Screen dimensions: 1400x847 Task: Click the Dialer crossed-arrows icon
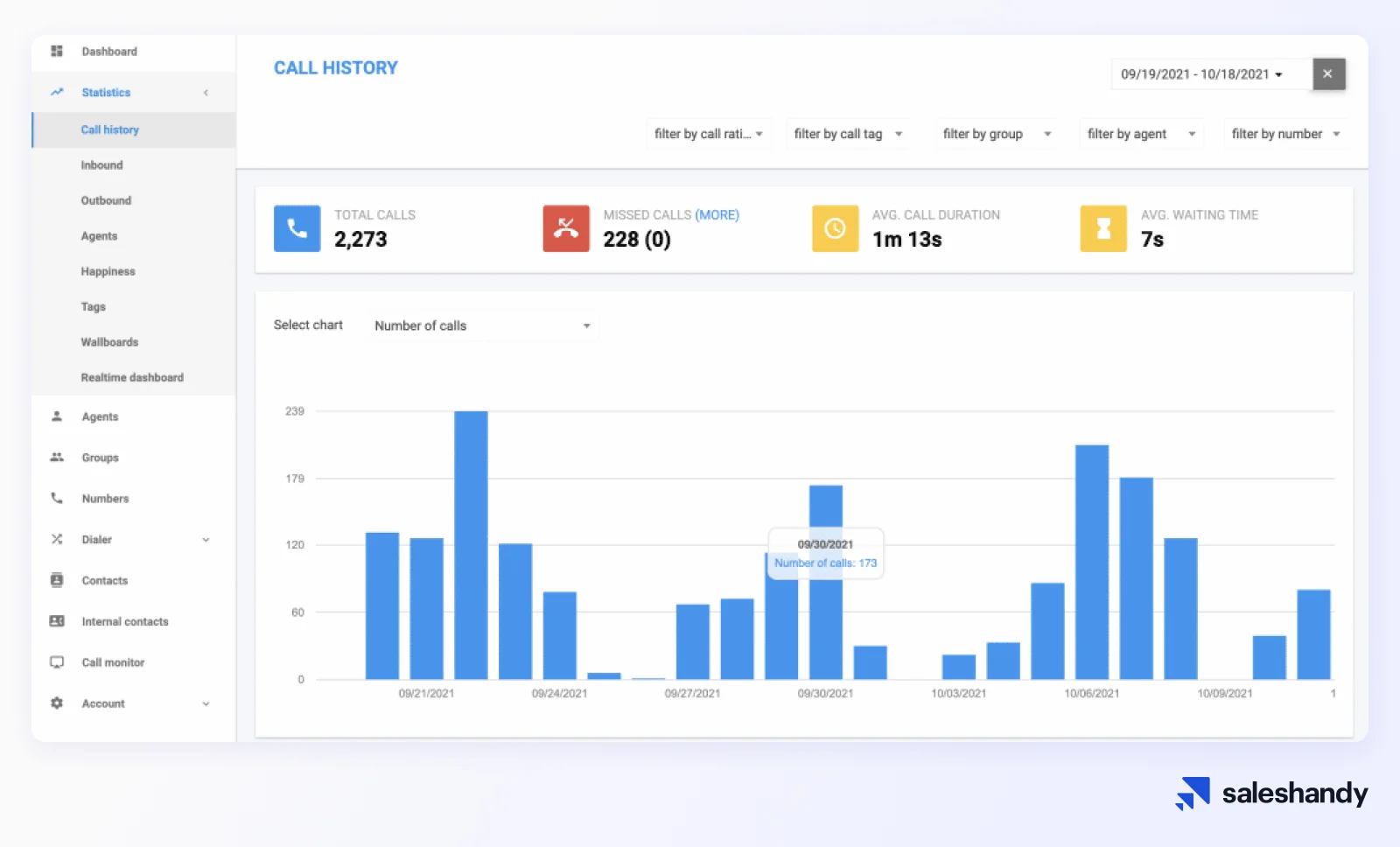[x=57, y=539]
